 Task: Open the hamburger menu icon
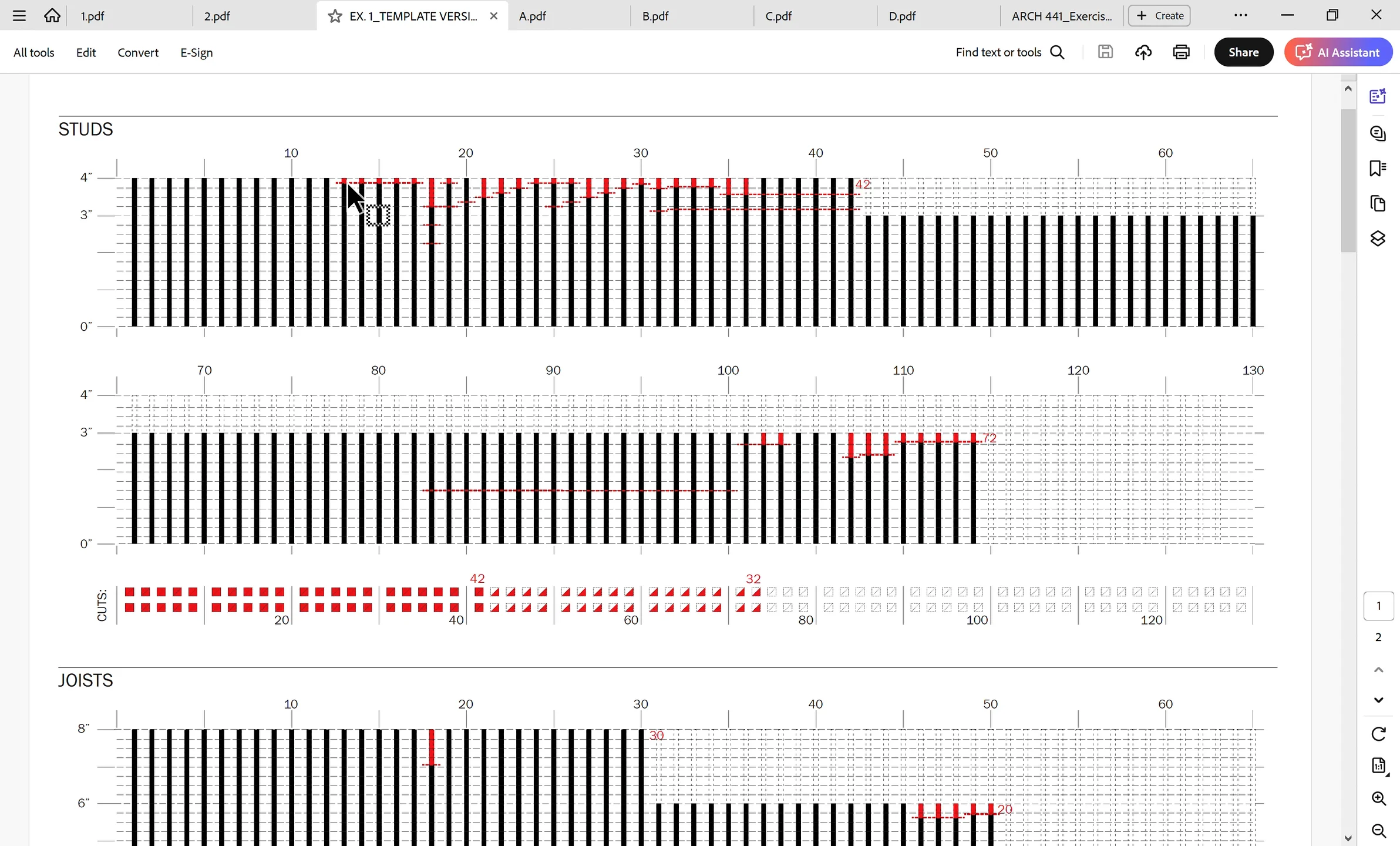tap(19, 16)
